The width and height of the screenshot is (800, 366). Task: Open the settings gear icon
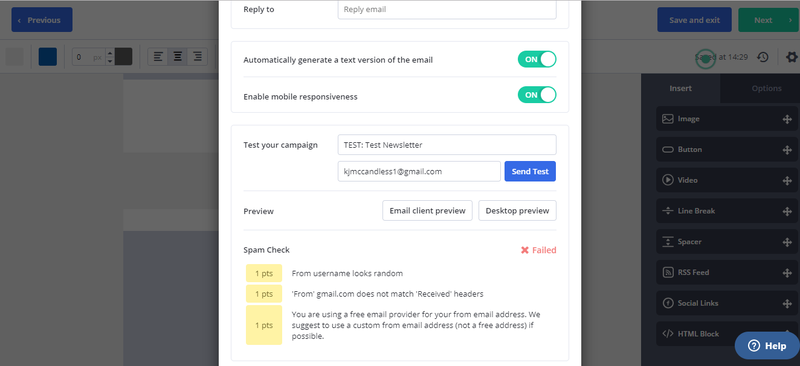click(x=791, y=57)
